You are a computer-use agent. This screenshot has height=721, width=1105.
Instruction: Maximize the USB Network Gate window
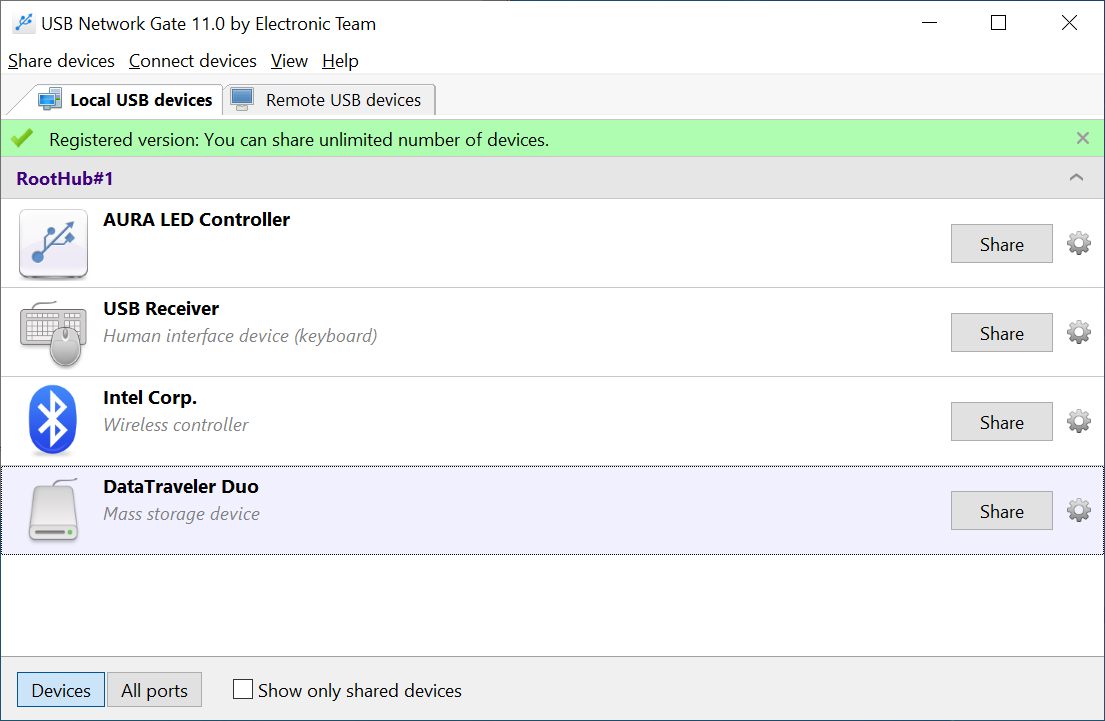coord(998,23)
